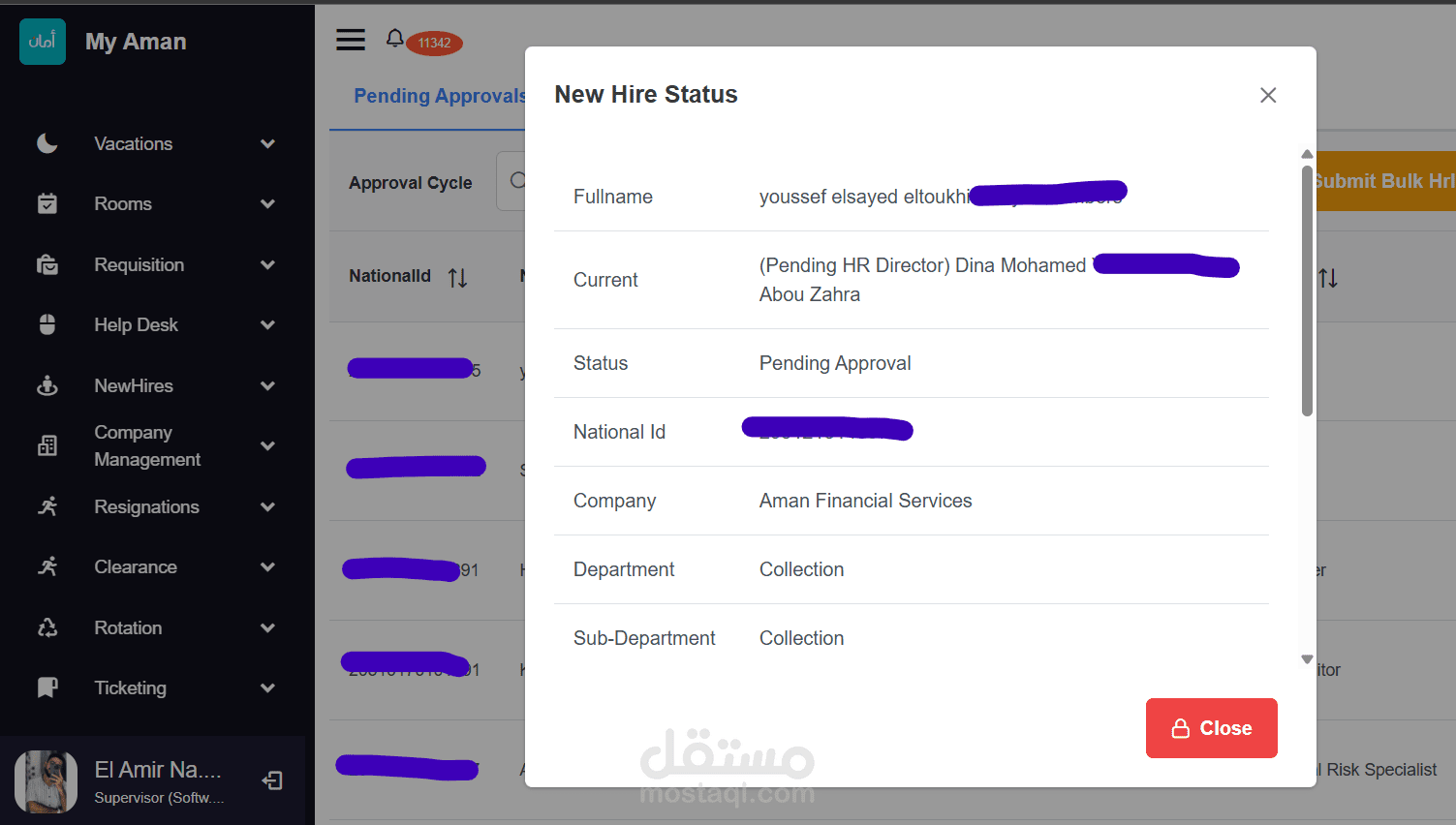Viewport: 1456px width, 825px height.
Task: Click the Risk Specialist table cell
Action: 1381,770
